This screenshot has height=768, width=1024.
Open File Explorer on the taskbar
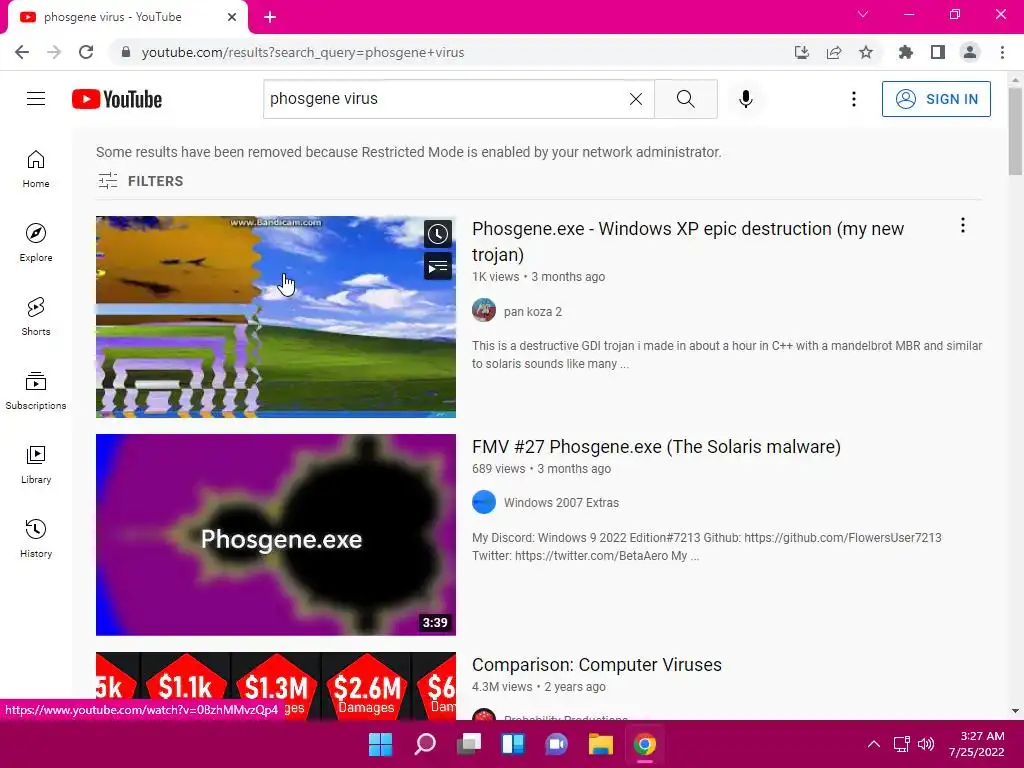[x=601, y=744]
